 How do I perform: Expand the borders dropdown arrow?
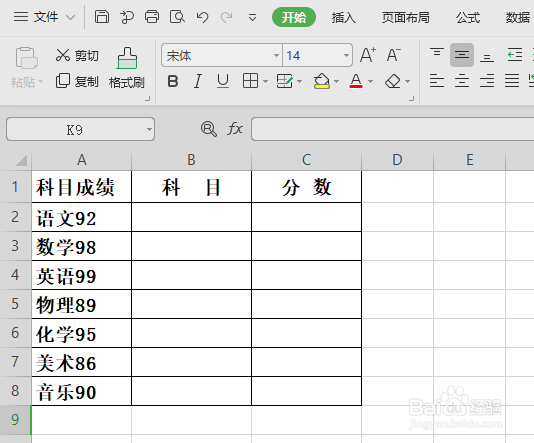266,81
